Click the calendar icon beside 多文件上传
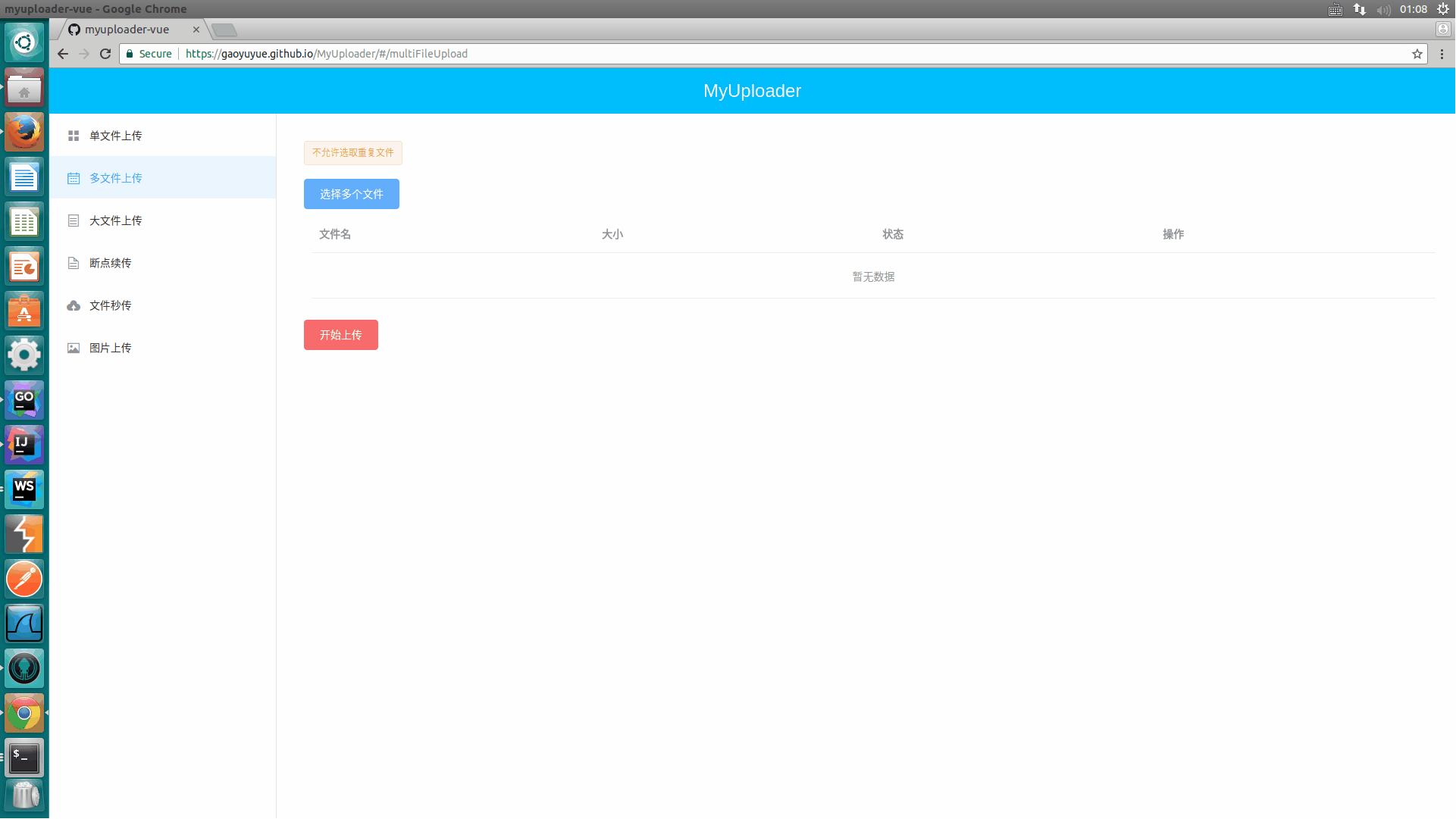The width and height of the screenshot is (1456, 819). pos(74,178)
